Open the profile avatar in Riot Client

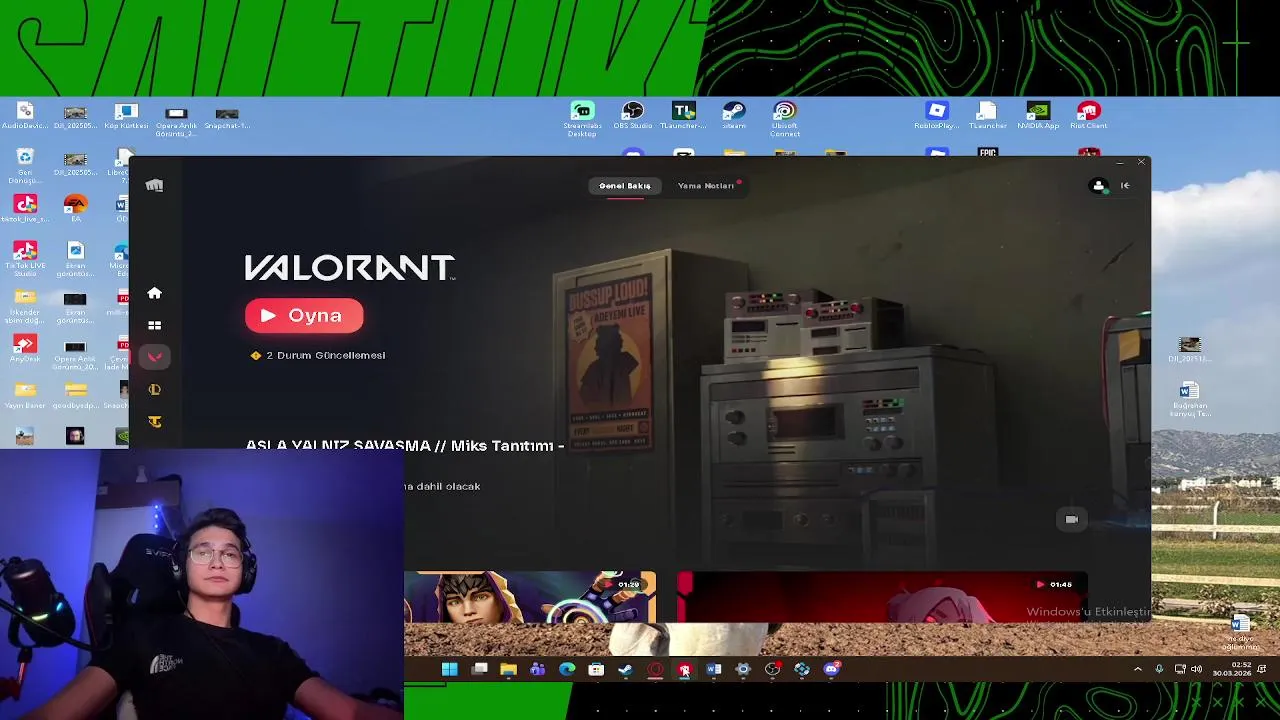[1098, 186]
